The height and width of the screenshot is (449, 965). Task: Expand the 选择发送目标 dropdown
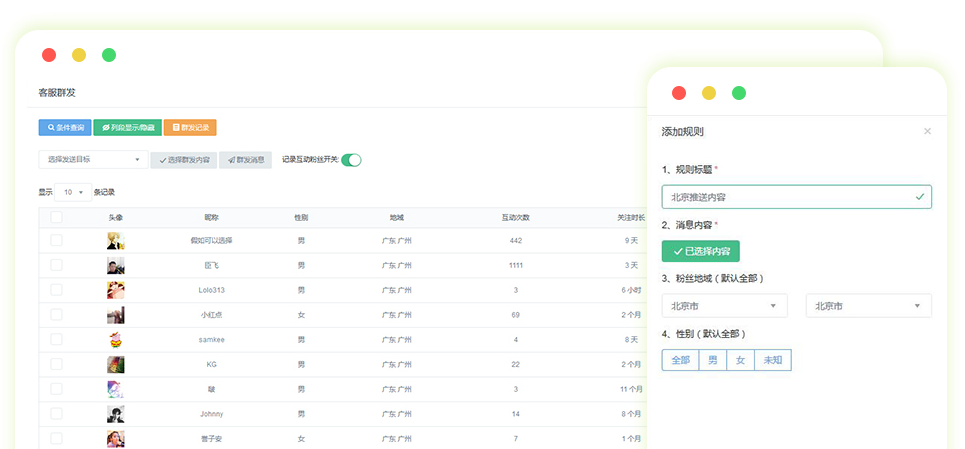[x=93, y=159]
